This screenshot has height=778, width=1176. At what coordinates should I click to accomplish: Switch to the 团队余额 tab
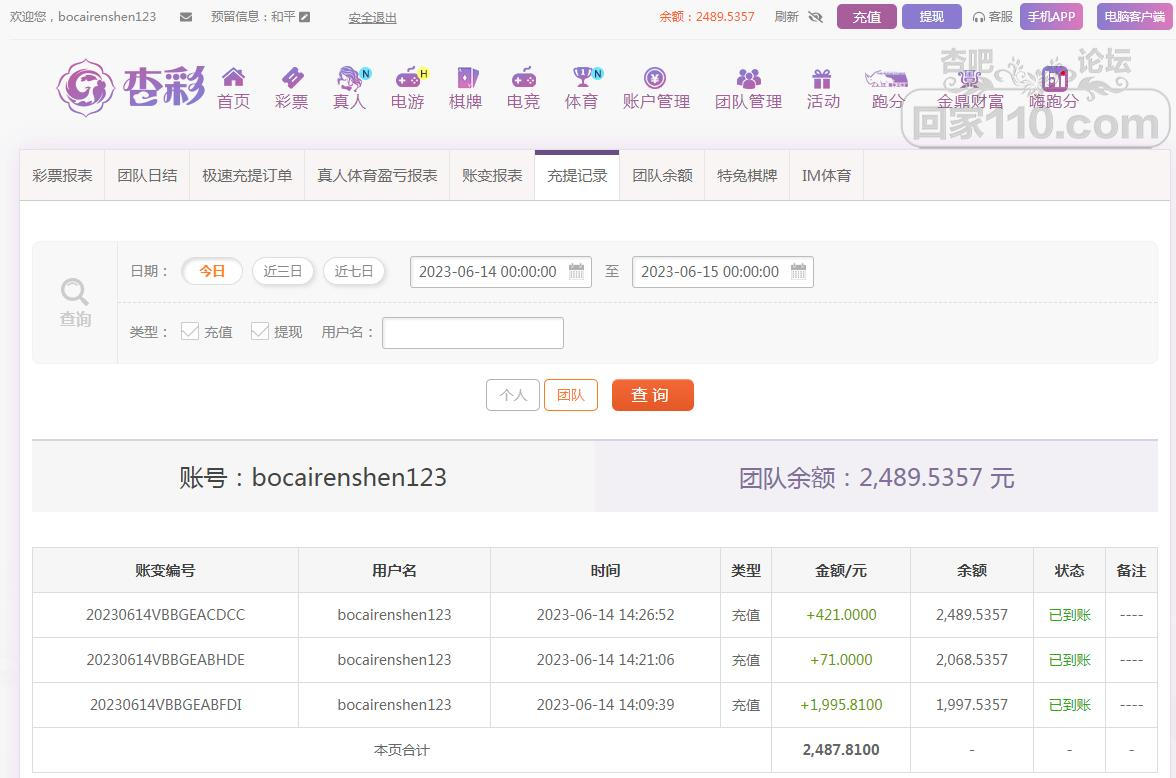pos(662,175)
